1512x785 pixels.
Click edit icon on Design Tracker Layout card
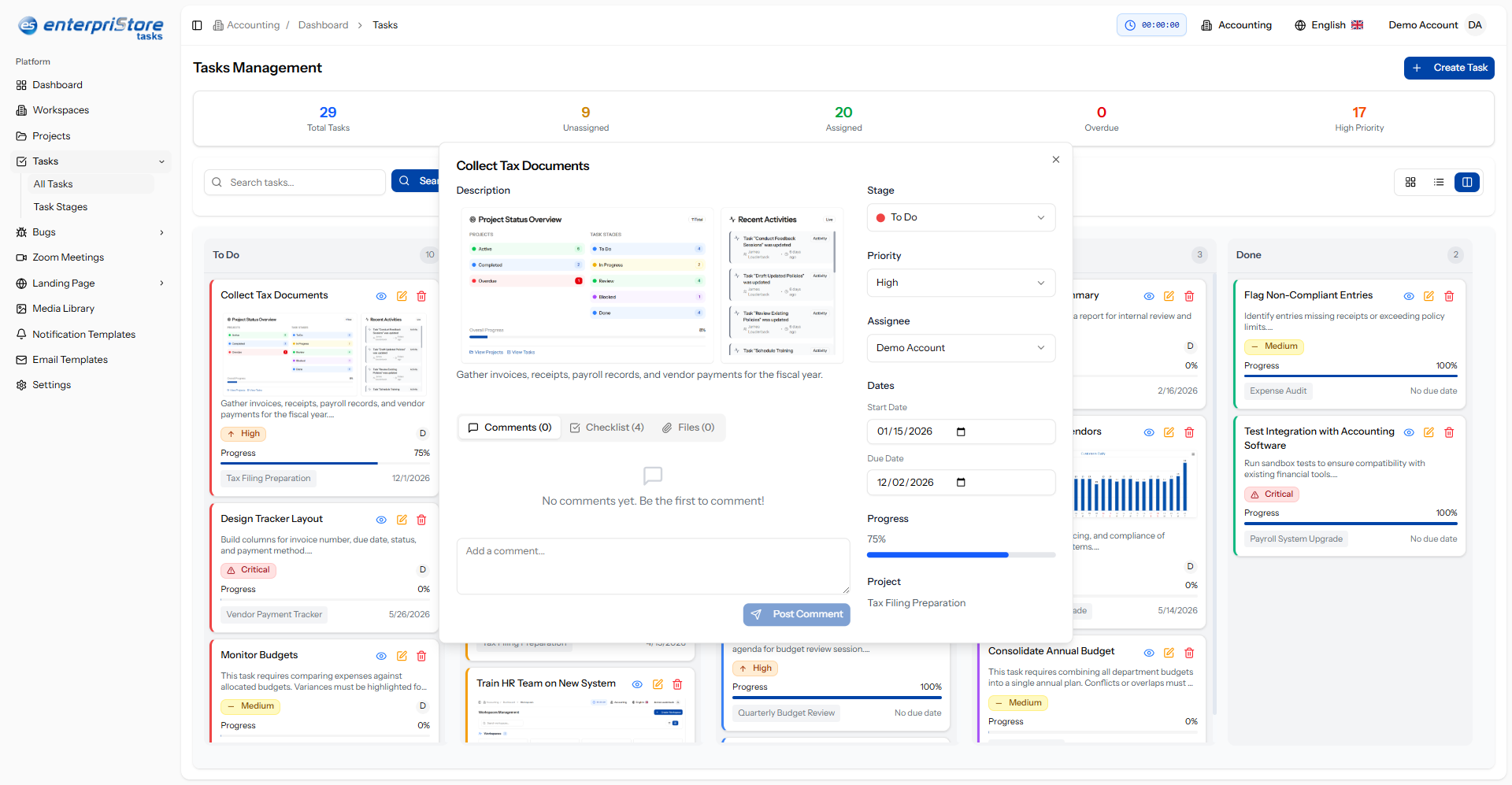pos(402,520)
